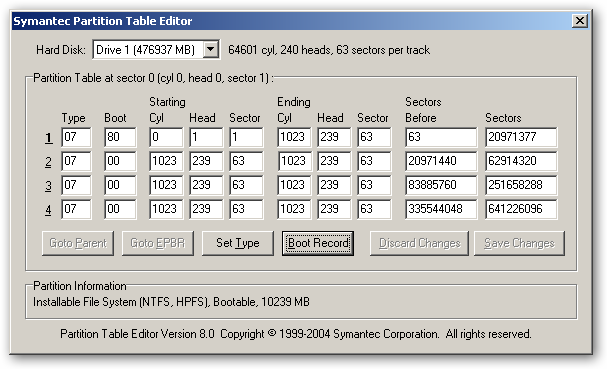Edit the Boot field of partition 4
This screenshot has width=607, height=369.
pos(120,209)
